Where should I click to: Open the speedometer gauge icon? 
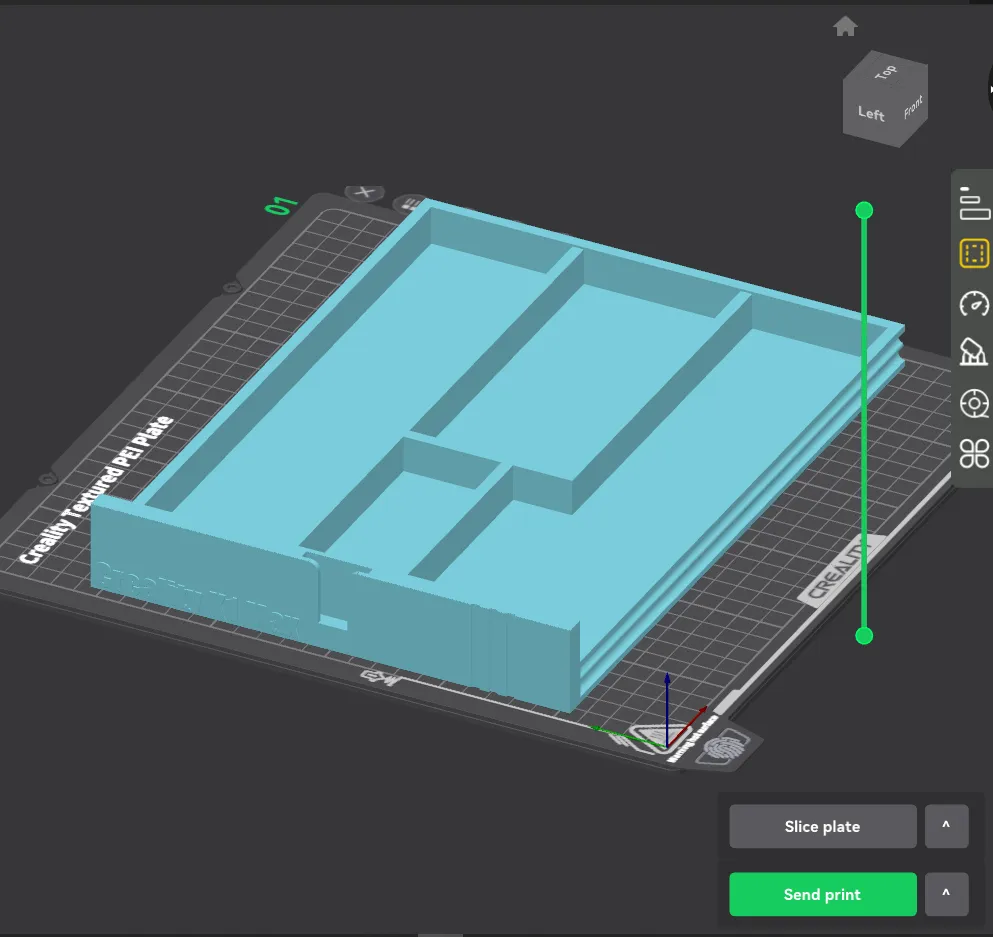[974, 304]
